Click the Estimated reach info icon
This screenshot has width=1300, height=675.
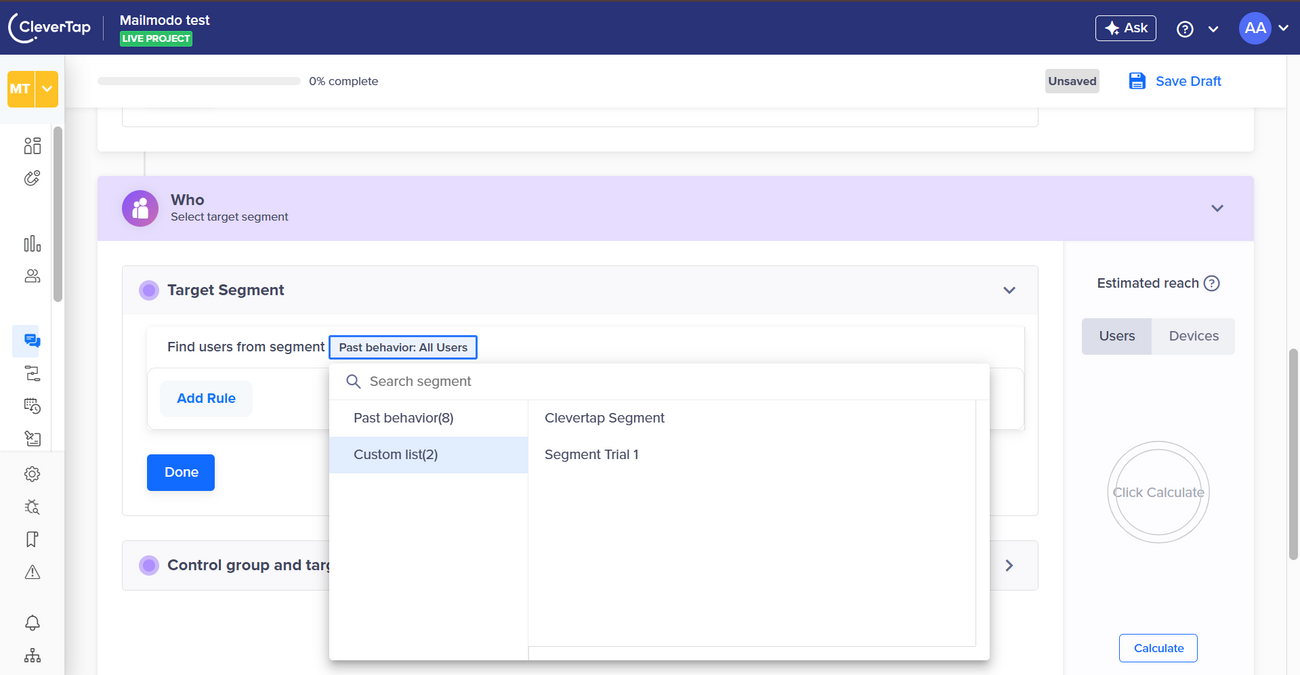click(1212, 283)
